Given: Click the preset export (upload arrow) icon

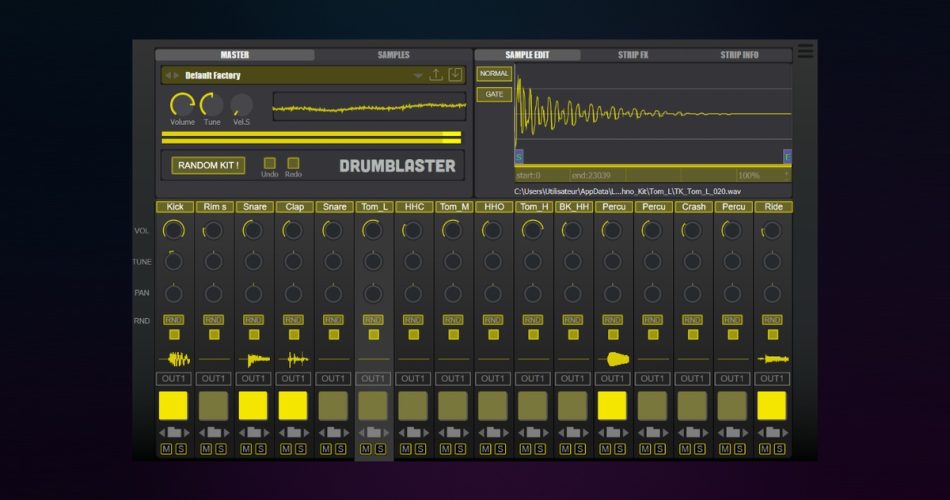Looking at the screenshot, I should pos(436,75).
